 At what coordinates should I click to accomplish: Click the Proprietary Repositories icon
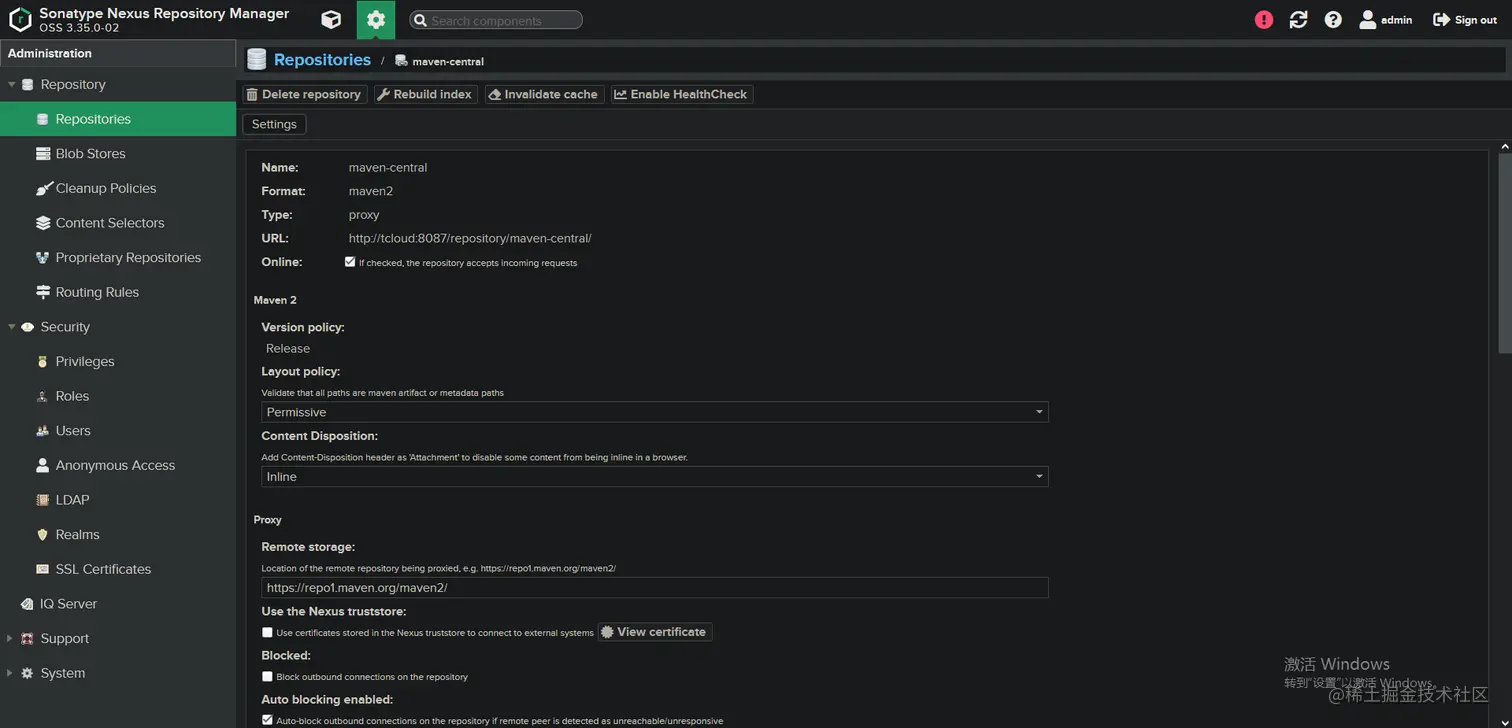coord(42,258)
